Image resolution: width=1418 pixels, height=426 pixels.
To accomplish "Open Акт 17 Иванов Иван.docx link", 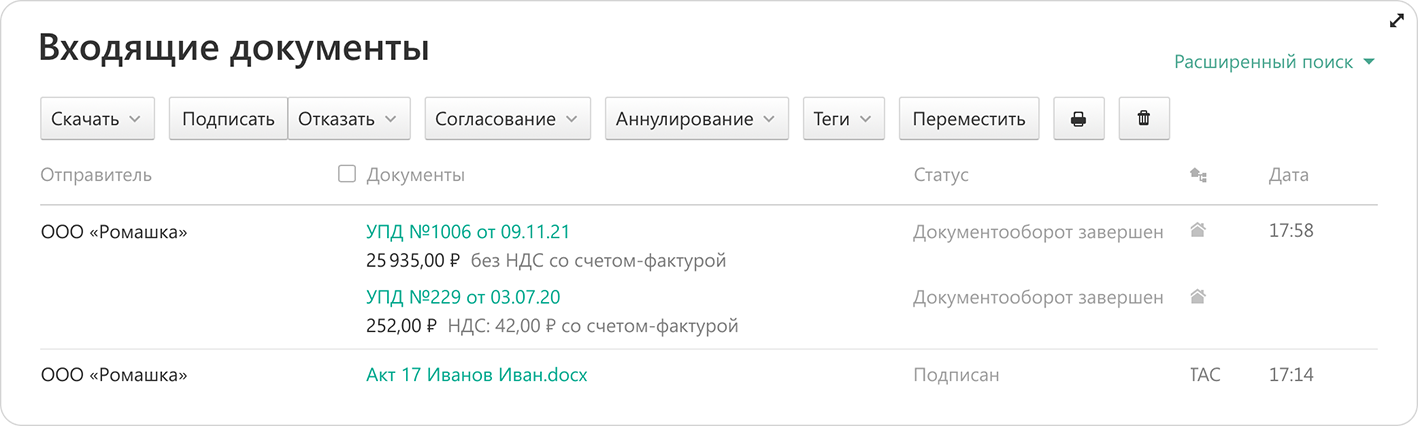I will 477,375.
